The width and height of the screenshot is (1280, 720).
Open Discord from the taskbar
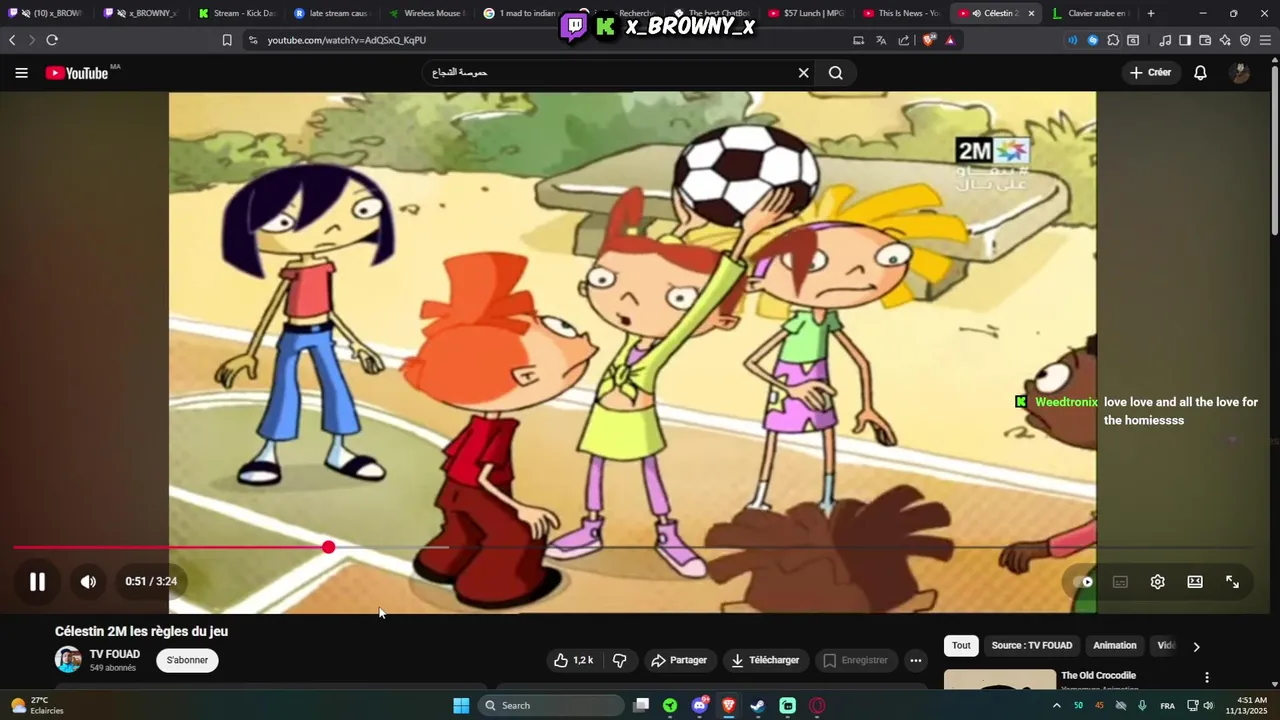tap(700, 705)
